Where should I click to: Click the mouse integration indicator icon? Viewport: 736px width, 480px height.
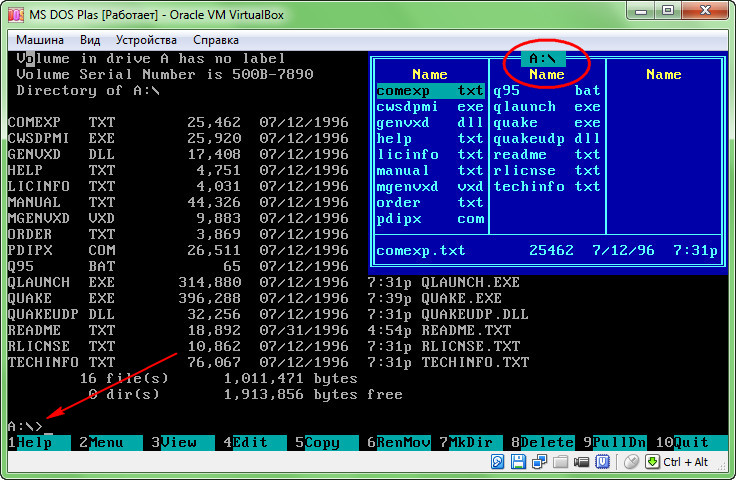coord(631,462)
